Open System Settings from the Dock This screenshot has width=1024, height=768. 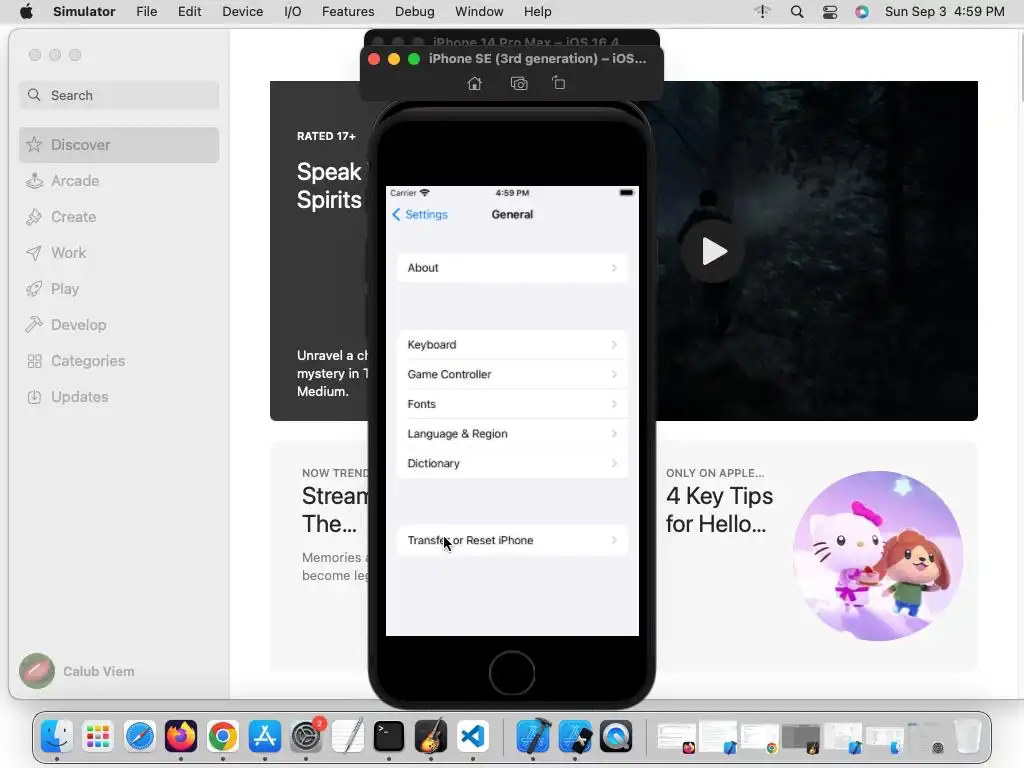coord(306,737)
